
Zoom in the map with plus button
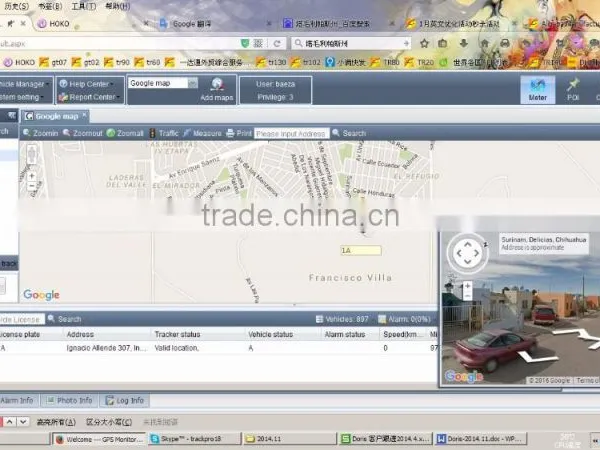pos(32,176)
